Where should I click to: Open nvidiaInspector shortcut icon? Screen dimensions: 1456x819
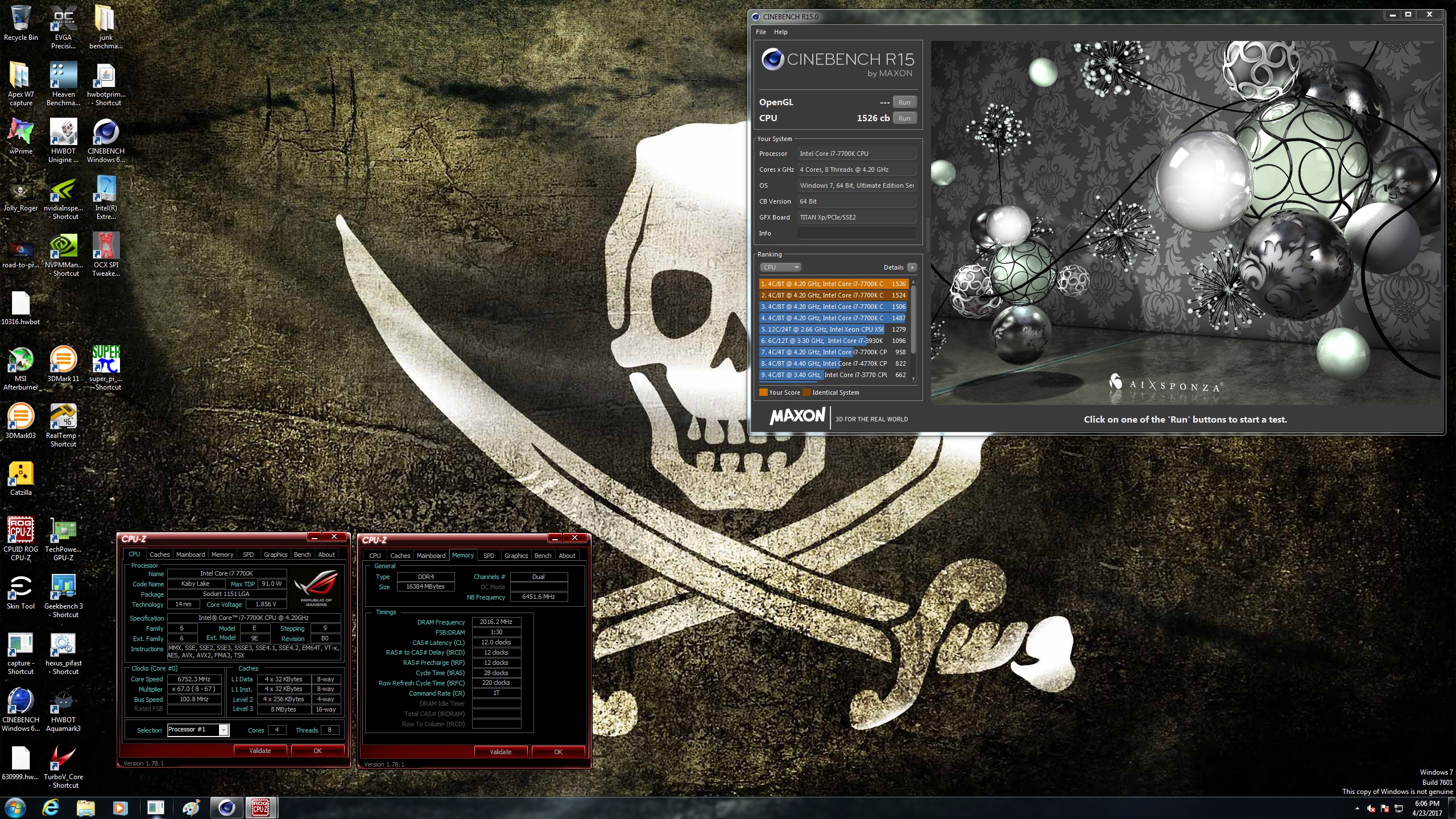(x=63, y=198)
